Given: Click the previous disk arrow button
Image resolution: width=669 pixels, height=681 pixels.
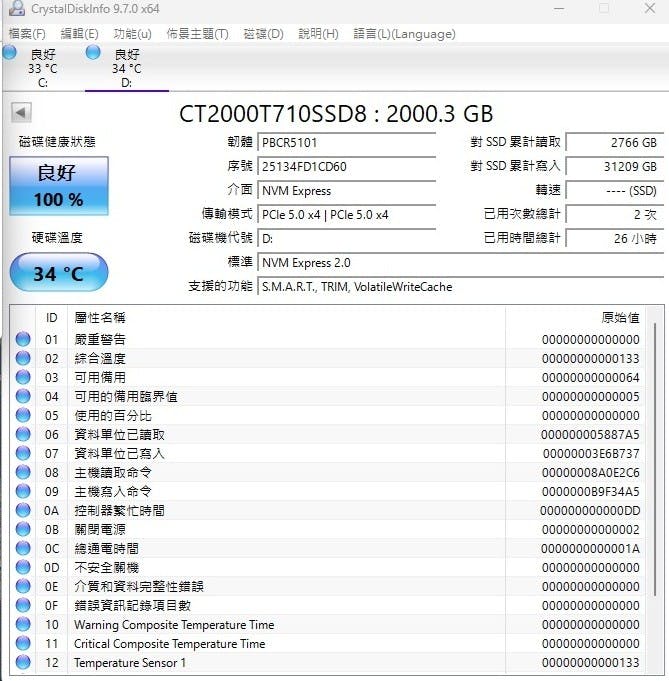Looking at the screenshot, I should [21, 113].
